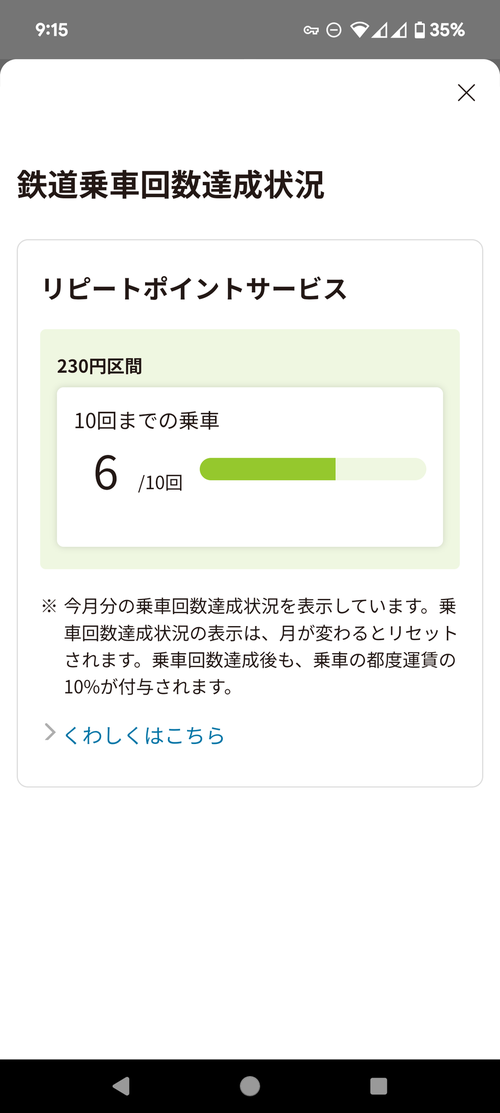500x1113 pixels.
Task: Tap the /10回 target count text
Action: pyautogui.click(x=161, y=483)
